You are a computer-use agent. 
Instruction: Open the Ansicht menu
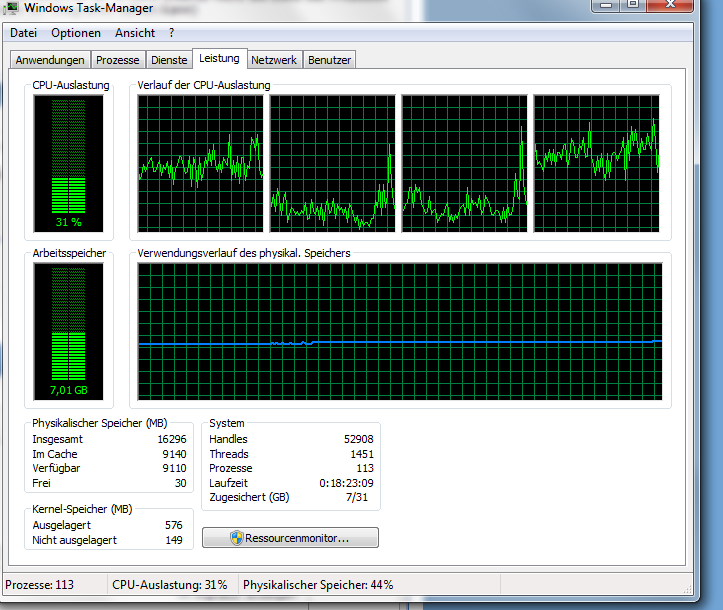click(135, 33)
